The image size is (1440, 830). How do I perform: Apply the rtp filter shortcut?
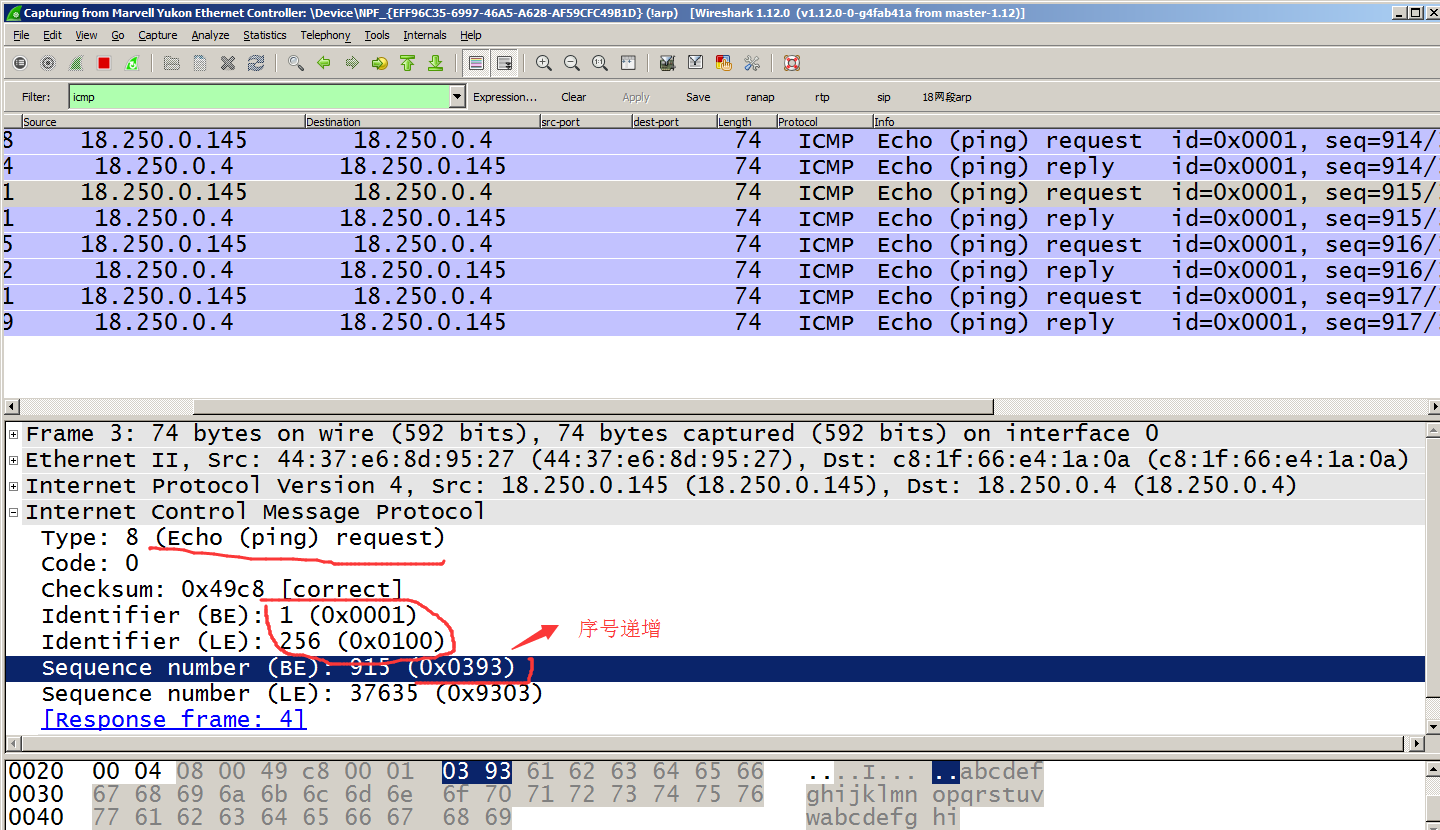[822, 97]
